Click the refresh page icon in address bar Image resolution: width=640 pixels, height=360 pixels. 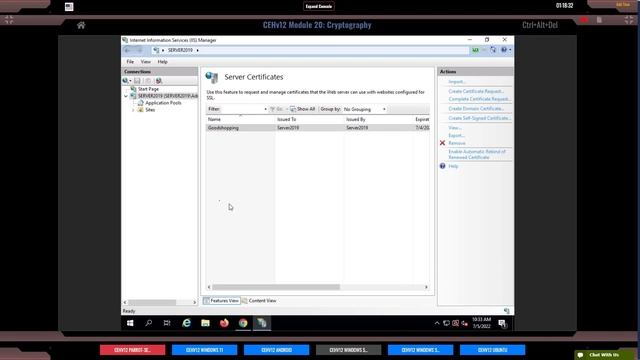tap(493, 50)
